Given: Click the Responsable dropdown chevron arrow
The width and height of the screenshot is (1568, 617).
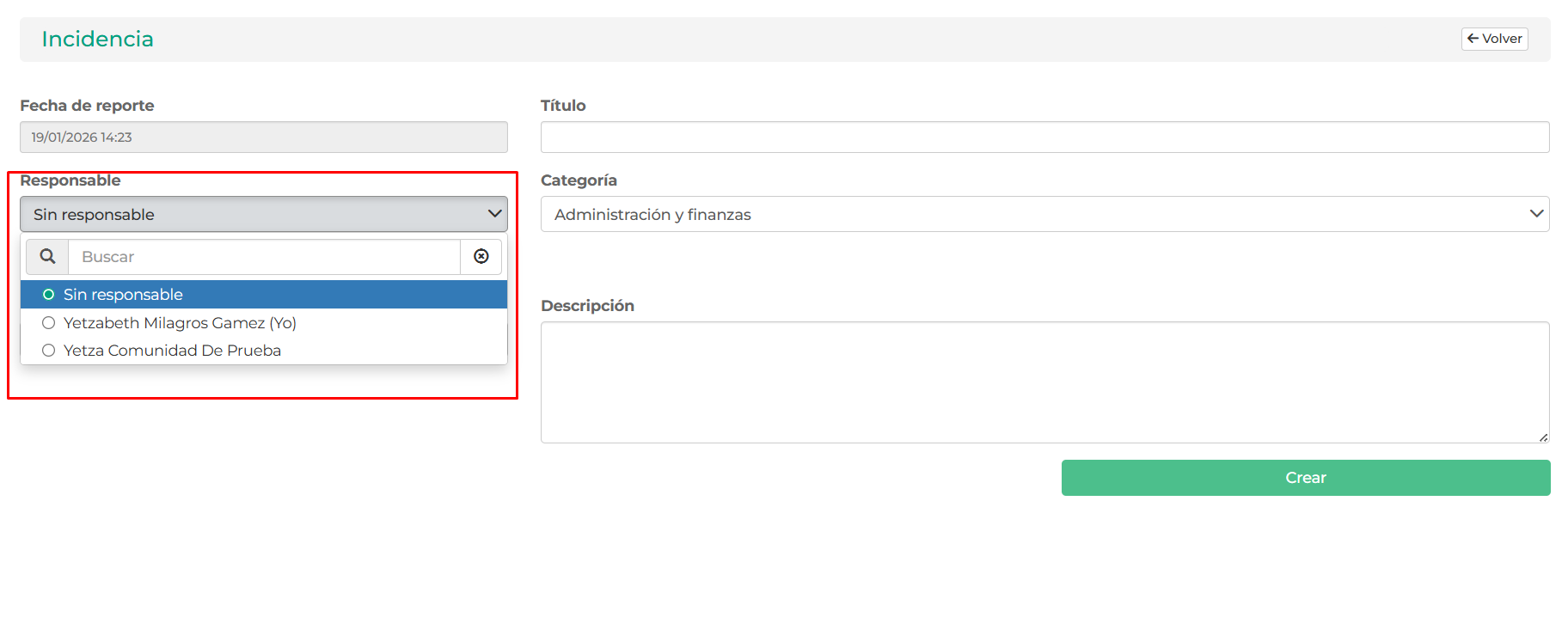Looking at the screenshot, I should pos(494,214).
